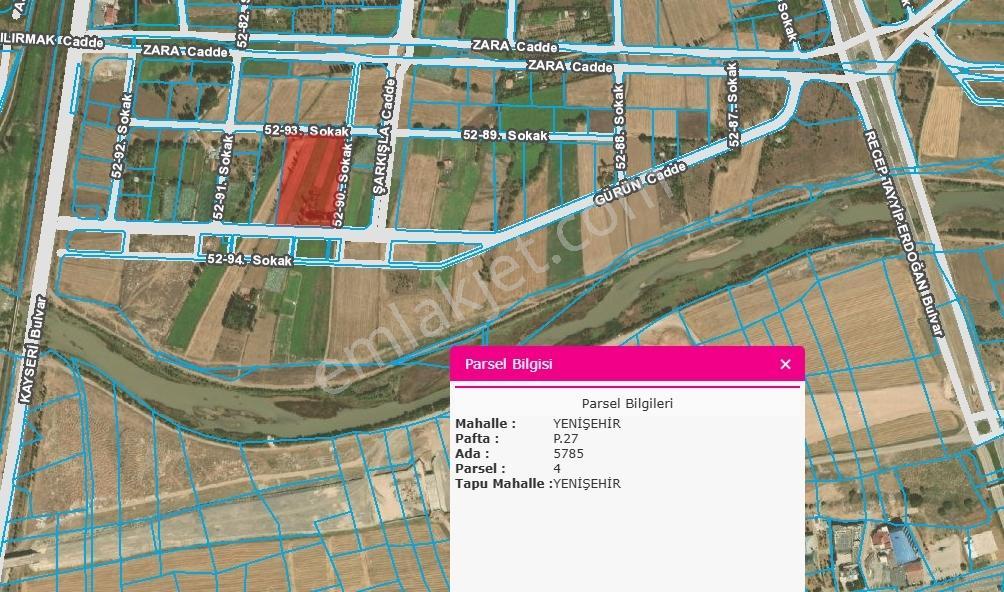Click the 52-89. Sokak street label

(x=505, y=136)
